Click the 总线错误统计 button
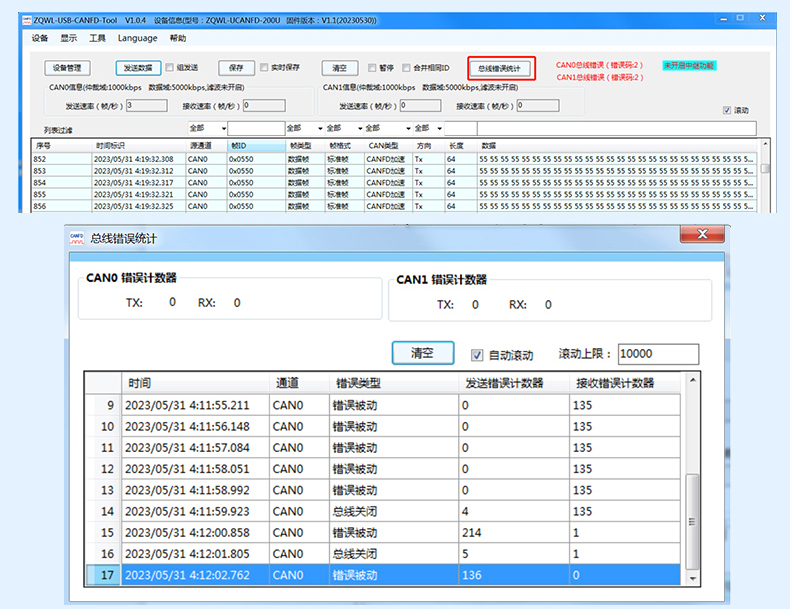The image size is (790, 609). (499, 68)
